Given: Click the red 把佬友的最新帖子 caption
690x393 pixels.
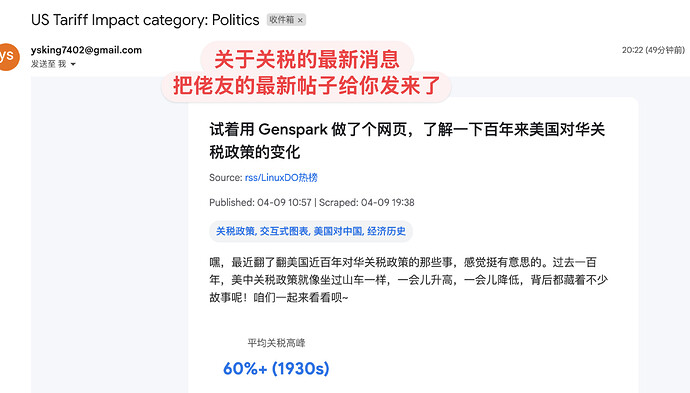Looking at the screenshot, I should click(307, 85).
